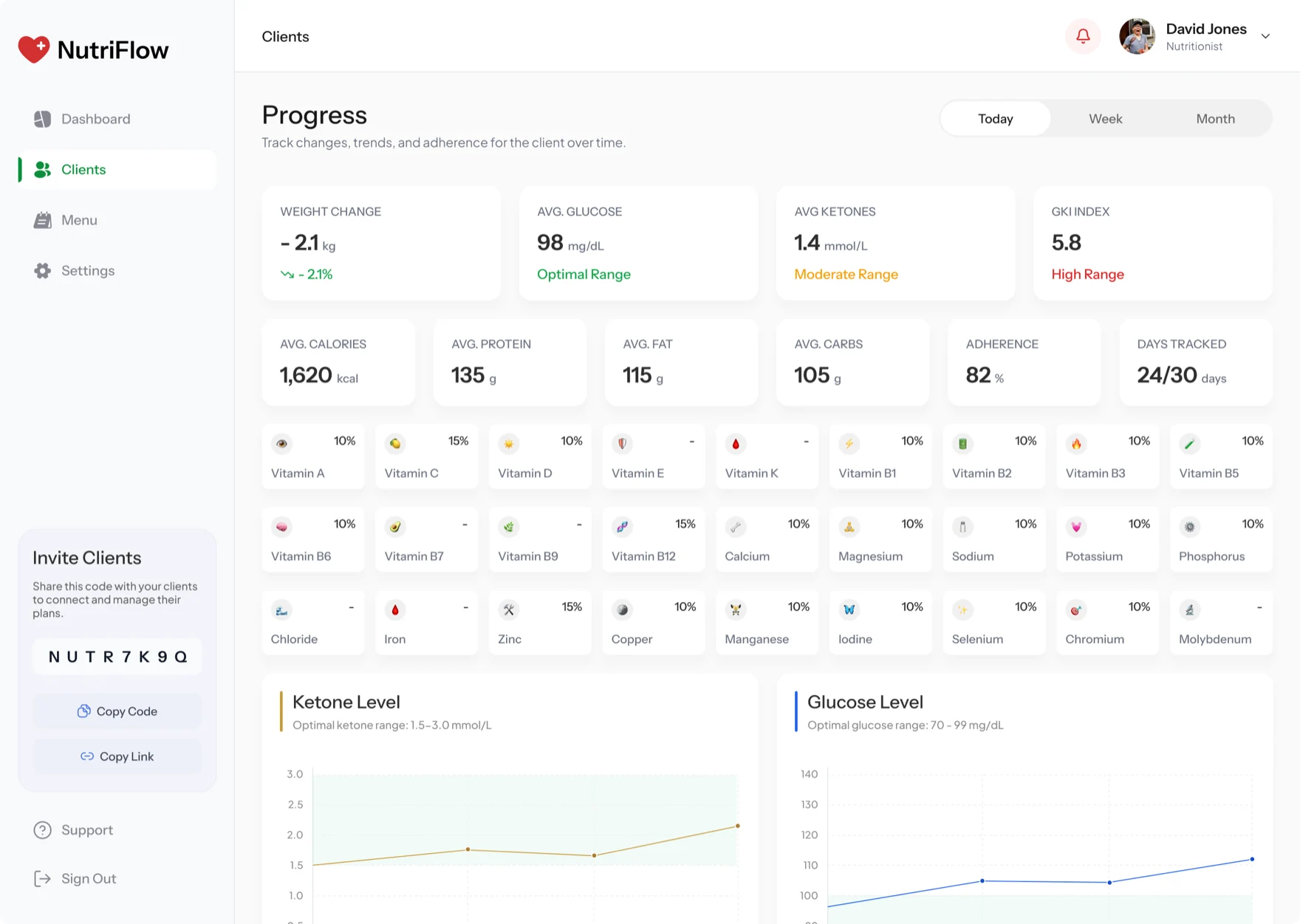Image resolution: width=1300 pixels, height=924 pixels.
Task: Click the notification bell icon
Action: click(x=1083, y=36)
